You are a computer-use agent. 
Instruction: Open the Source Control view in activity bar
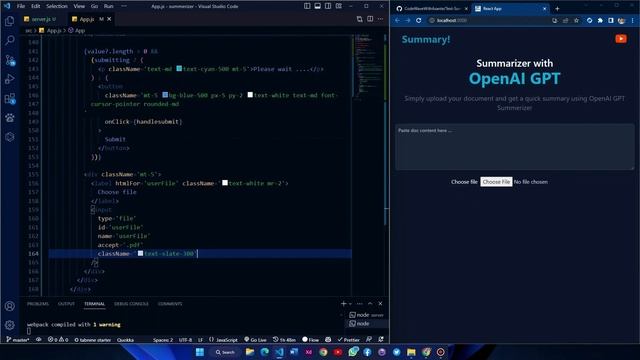pos(10,60)
